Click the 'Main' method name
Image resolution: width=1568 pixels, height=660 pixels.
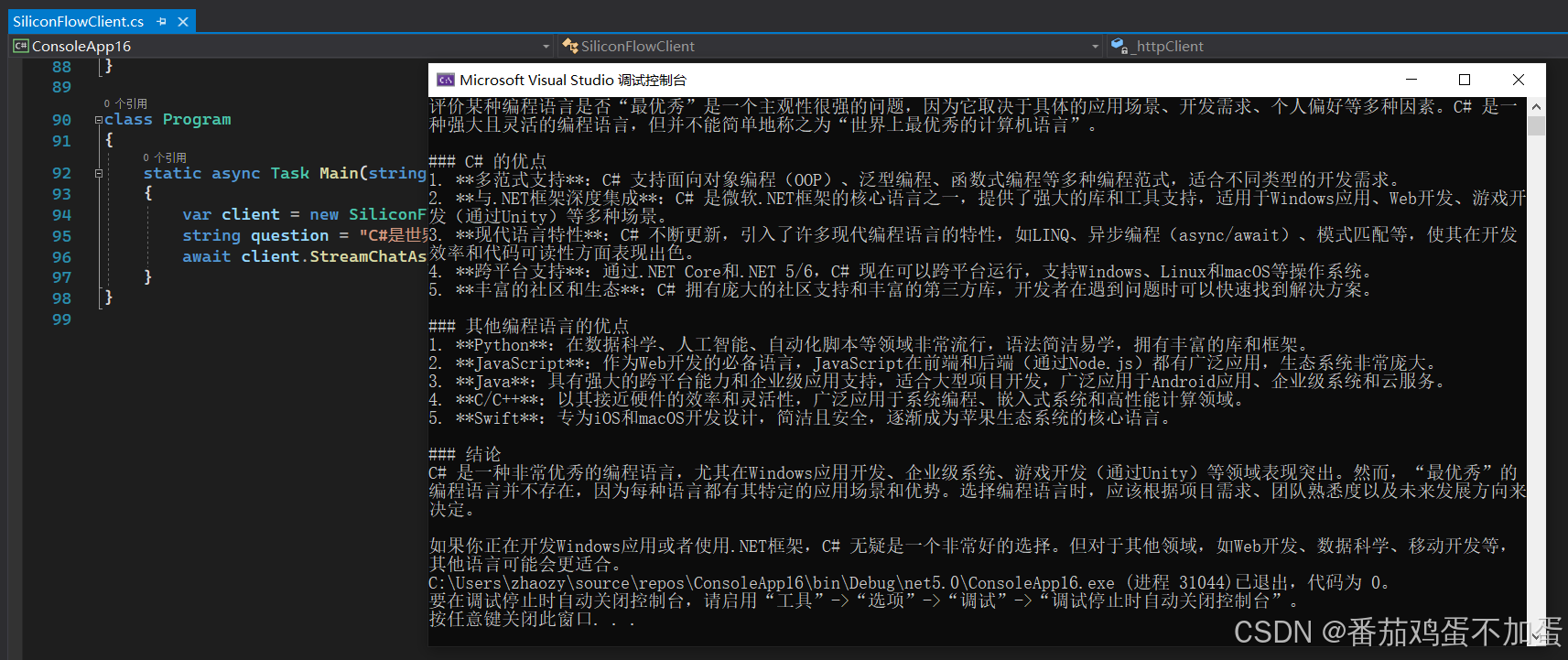tap(339, 173)
